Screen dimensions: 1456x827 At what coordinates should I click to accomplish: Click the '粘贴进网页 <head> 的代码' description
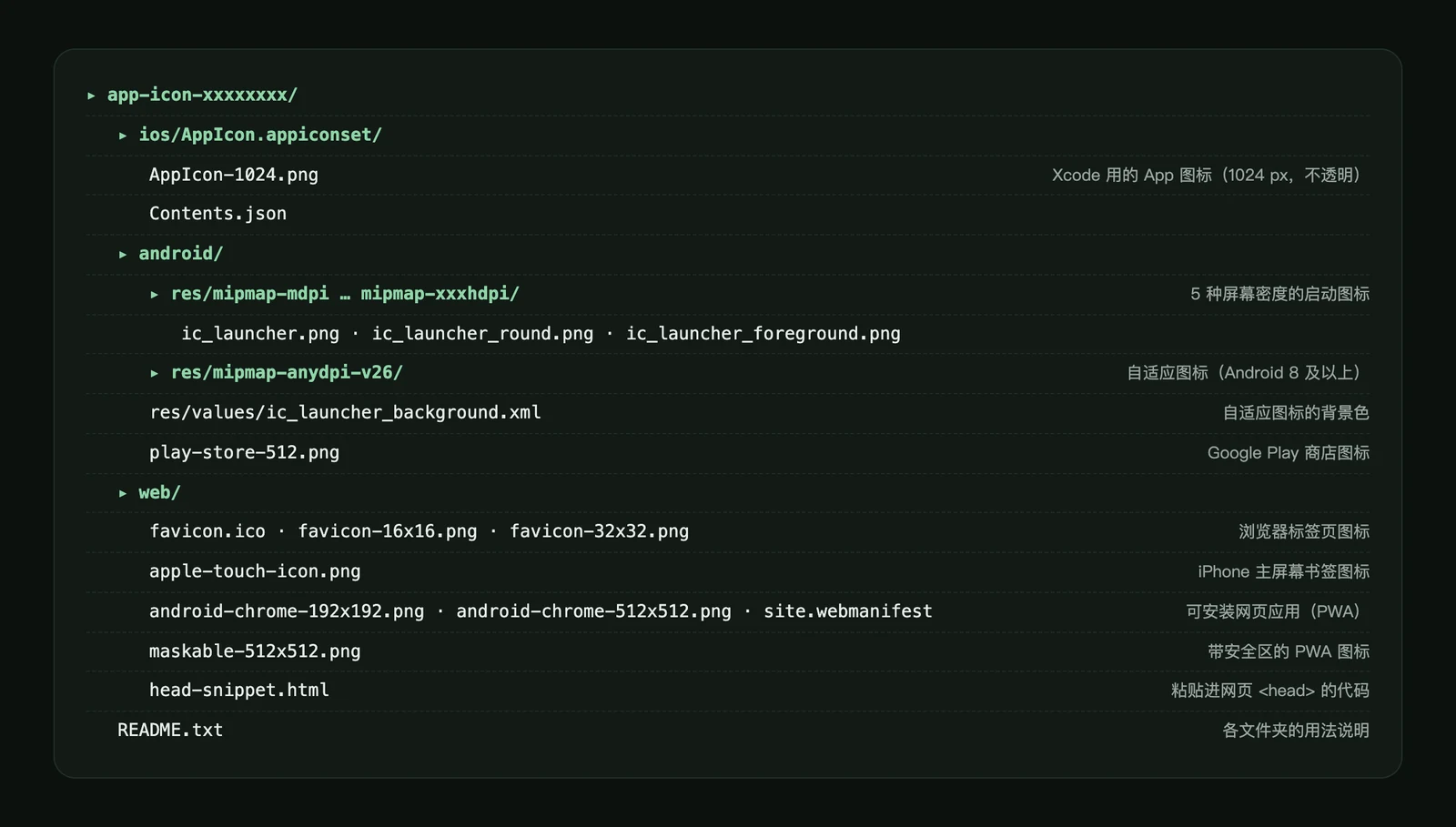coord(1270,691)
